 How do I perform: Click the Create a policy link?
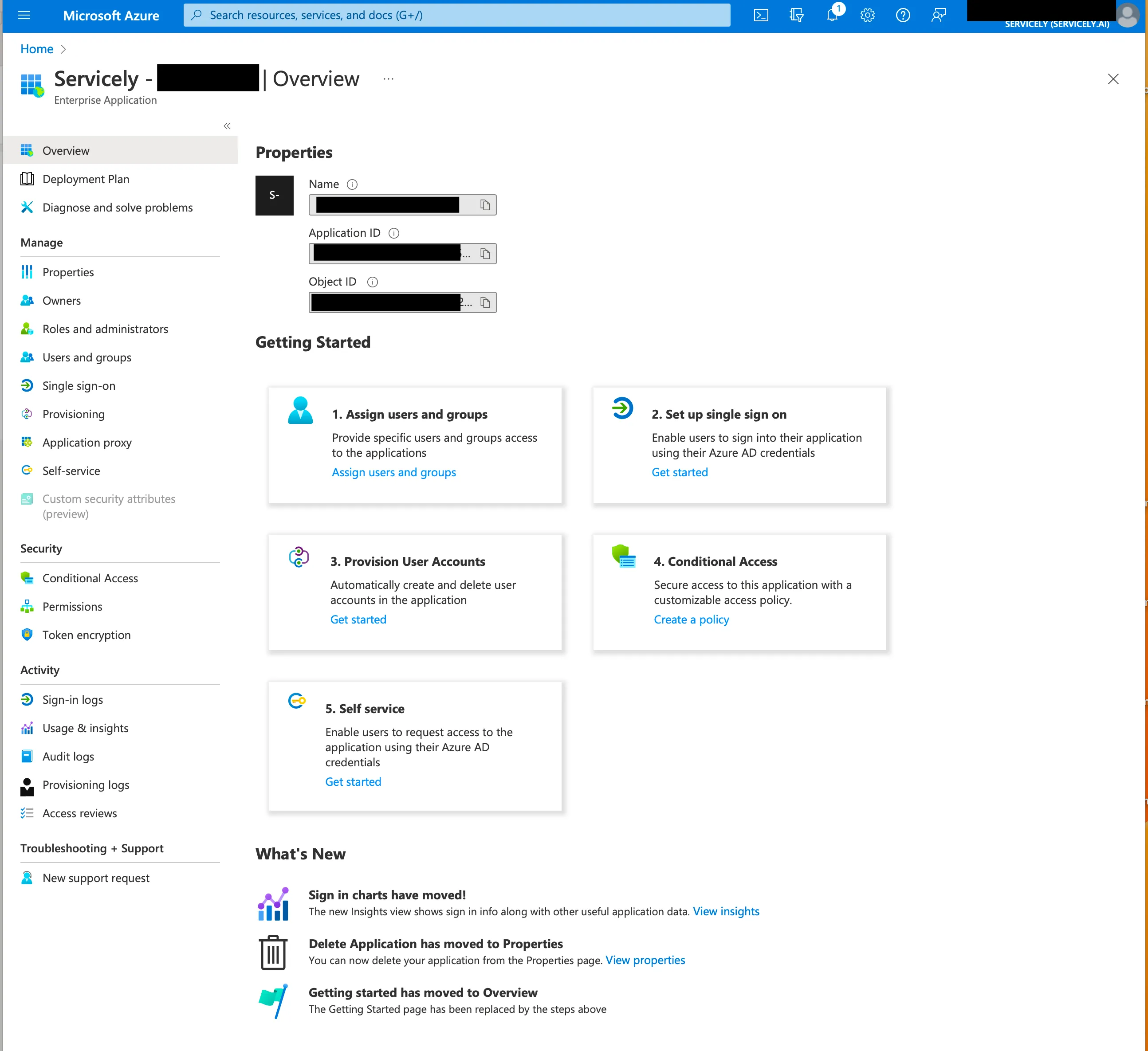pos(691,620)
